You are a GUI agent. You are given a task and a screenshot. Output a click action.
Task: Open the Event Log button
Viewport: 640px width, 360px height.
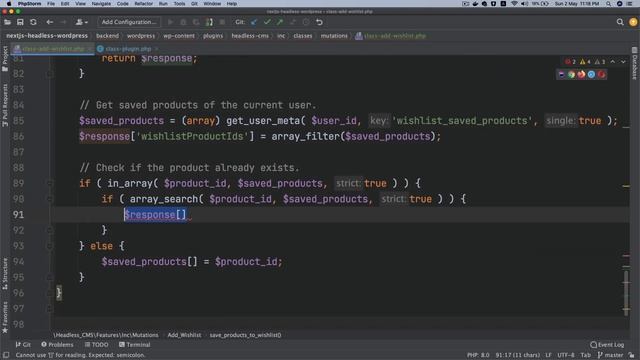click(x=607, y=345)
